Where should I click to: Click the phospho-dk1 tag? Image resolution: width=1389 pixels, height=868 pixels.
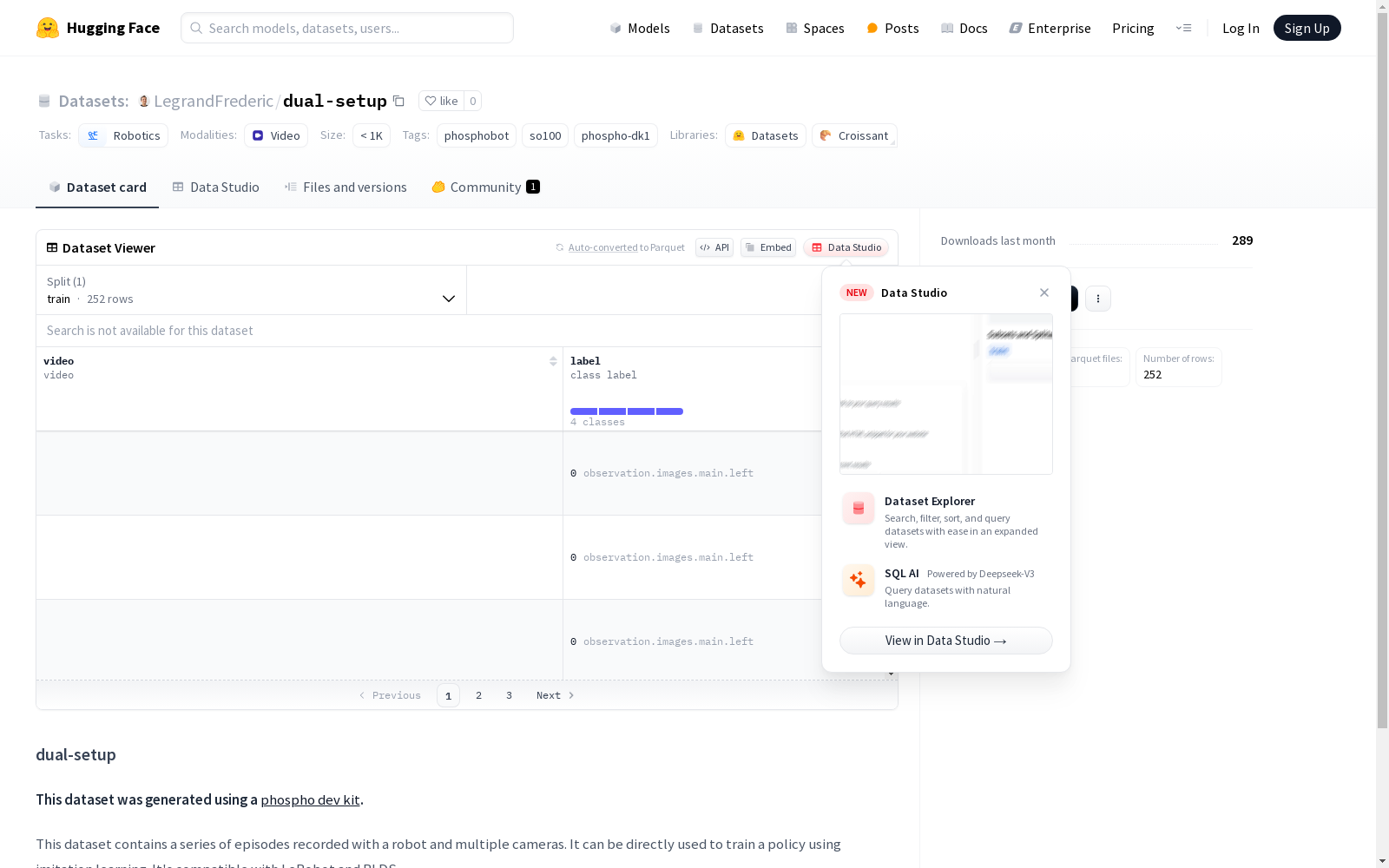[x=616, y=135]
